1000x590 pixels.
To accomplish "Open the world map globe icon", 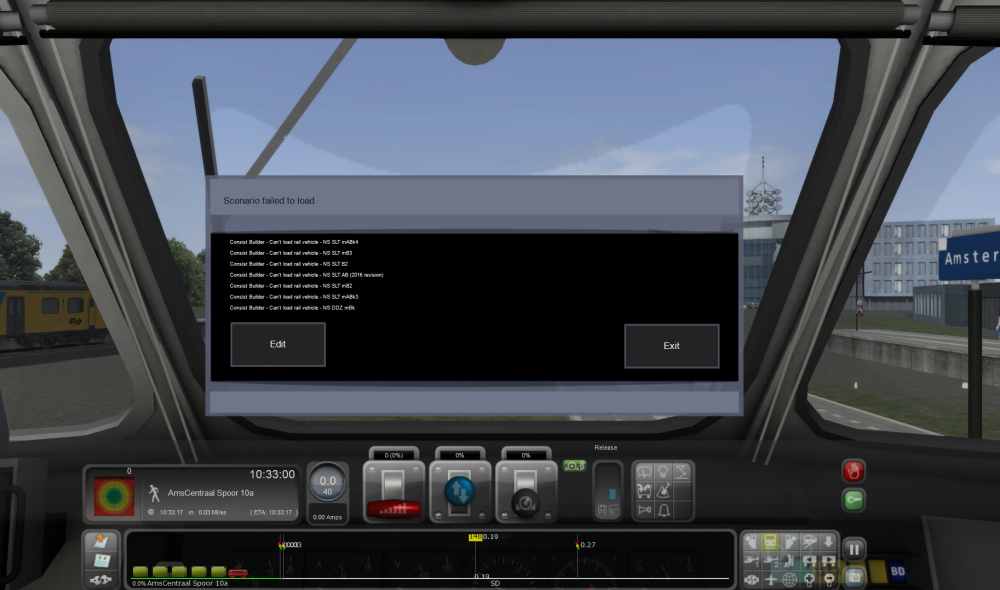I will (x=789, y=579).
